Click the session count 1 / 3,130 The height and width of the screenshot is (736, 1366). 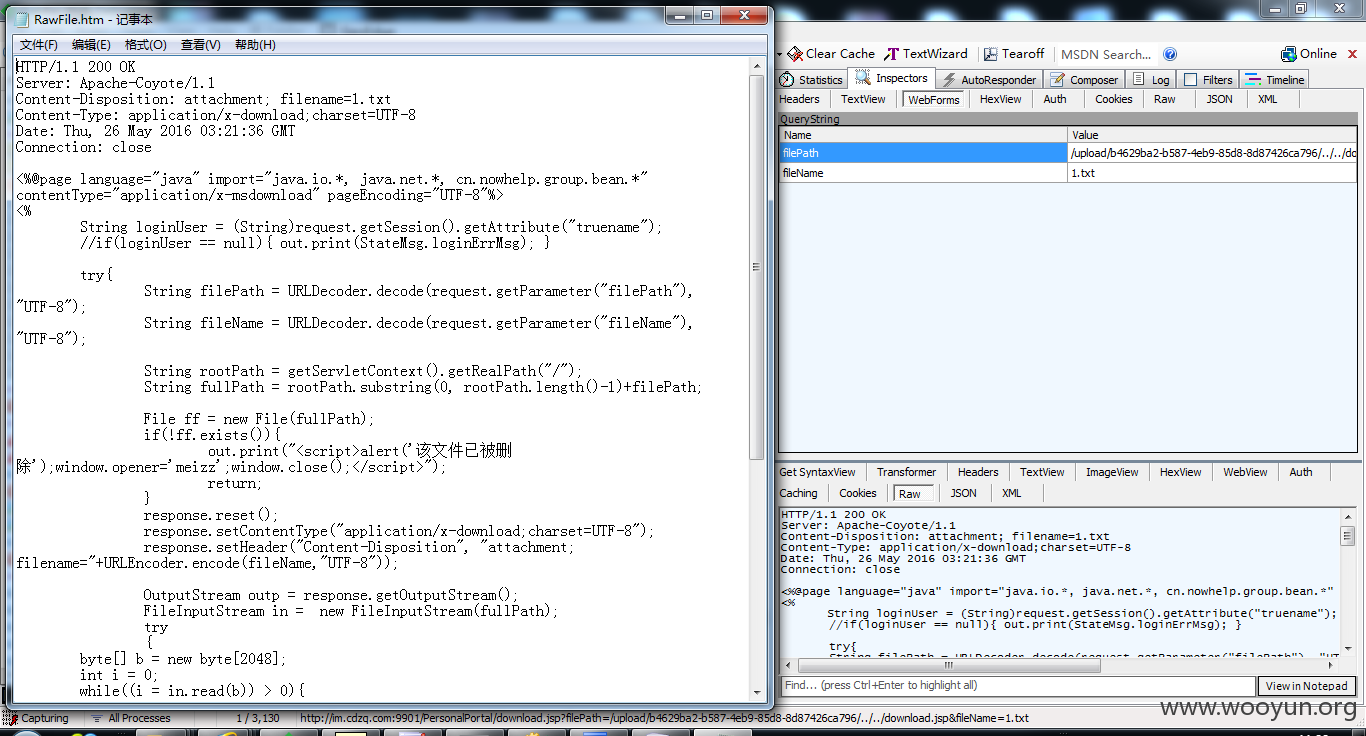click(x=257, y=718)
